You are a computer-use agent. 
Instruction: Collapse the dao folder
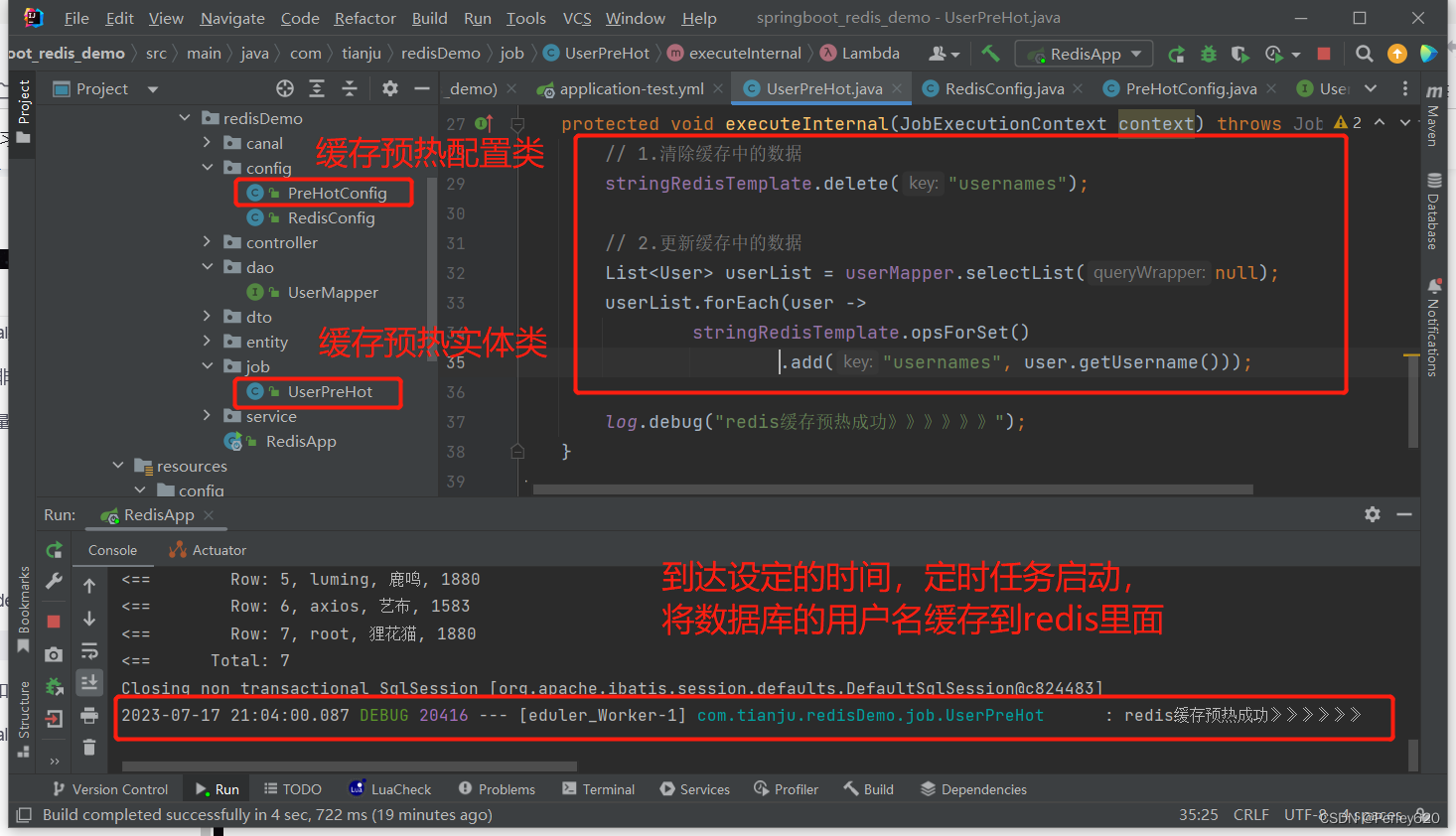[x=208, y=267]
